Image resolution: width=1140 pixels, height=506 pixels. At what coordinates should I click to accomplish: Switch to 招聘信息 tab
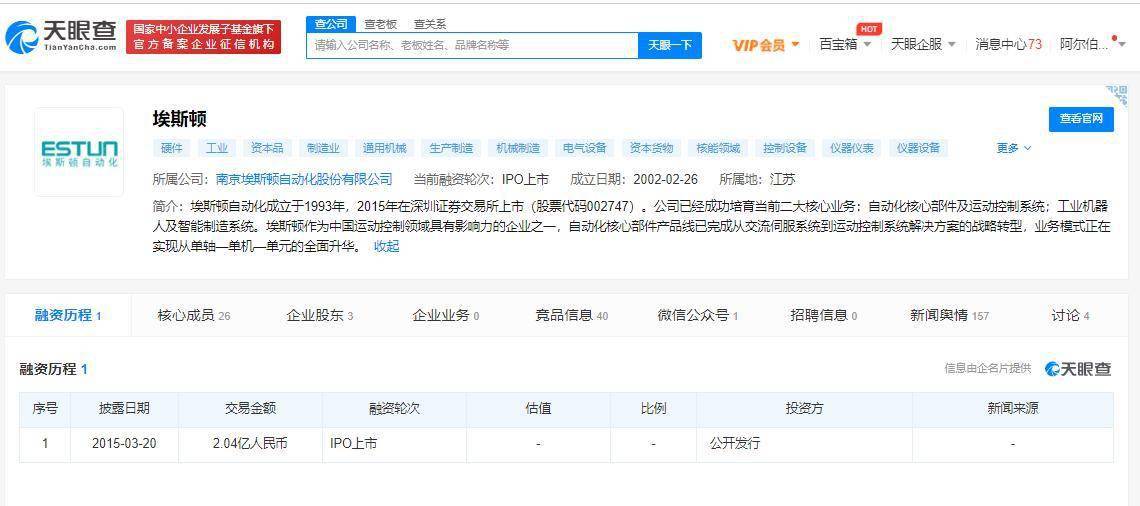[x=823, y=316]
